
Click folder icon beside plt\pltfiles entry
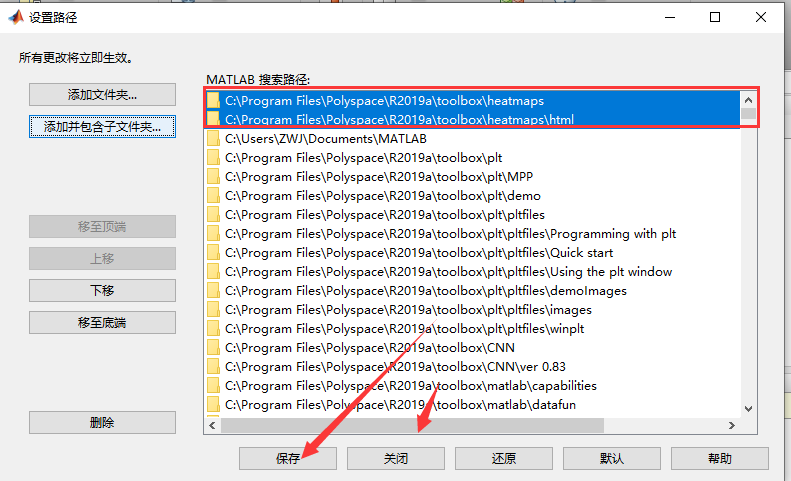[213, 215]
